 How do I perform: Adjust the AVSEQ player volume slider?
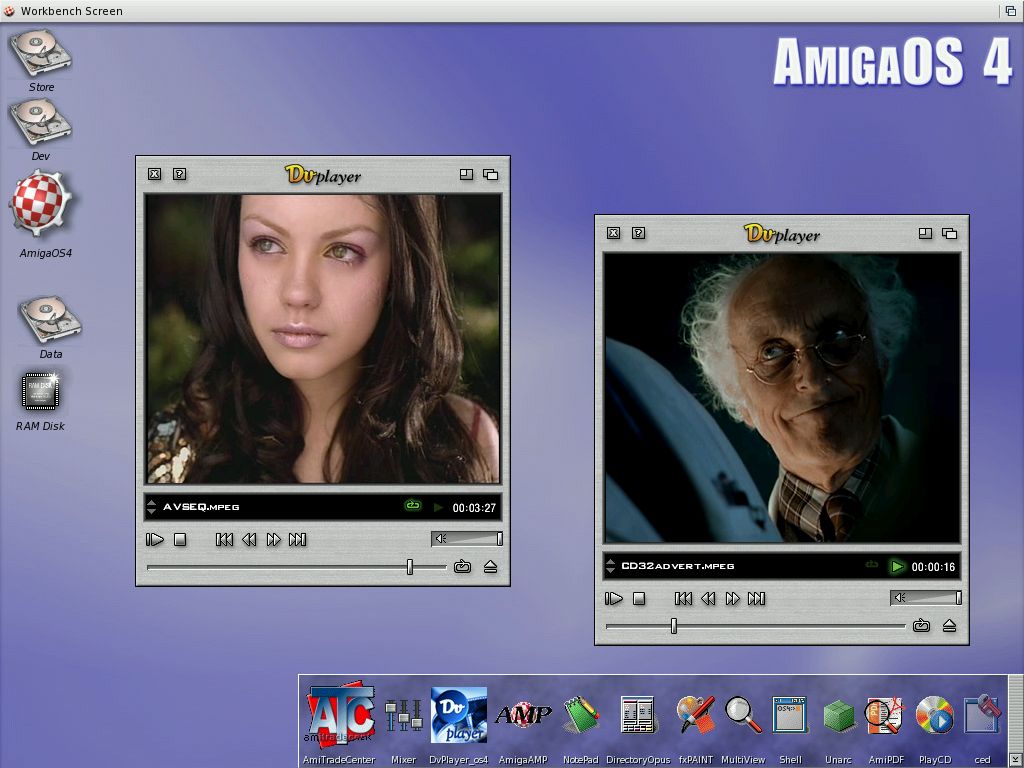467,539
